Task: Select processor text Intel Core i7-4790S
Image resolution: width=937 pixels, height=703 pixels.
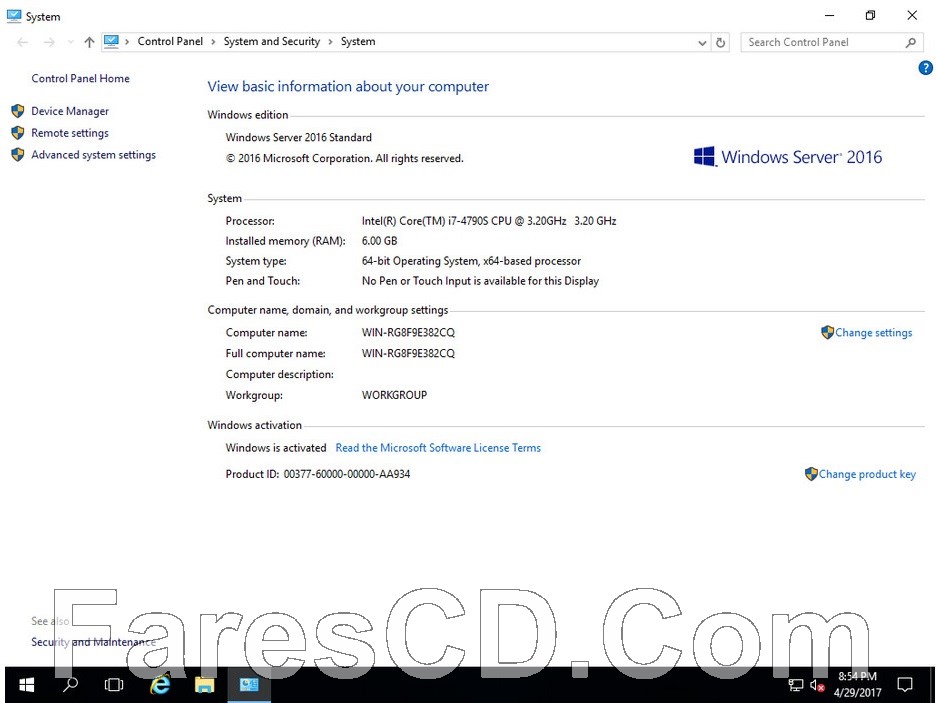Action: 489,221
